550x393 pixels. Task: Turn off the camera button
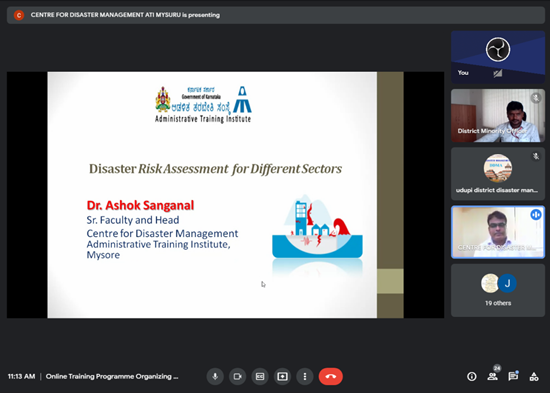(x=237, y=377)
